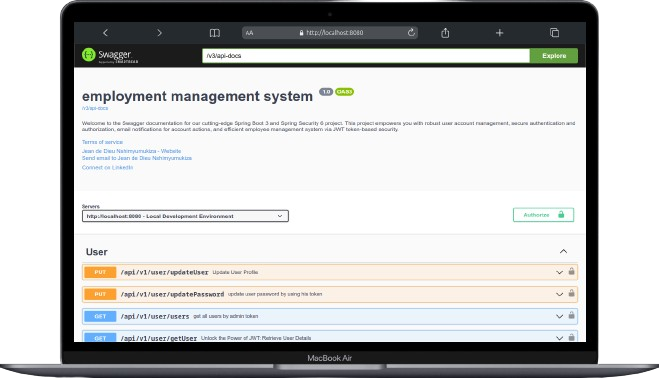This screenshot has width=659, height=378.
Task: Show all tabs overview icon
Action: pos(554,33)
